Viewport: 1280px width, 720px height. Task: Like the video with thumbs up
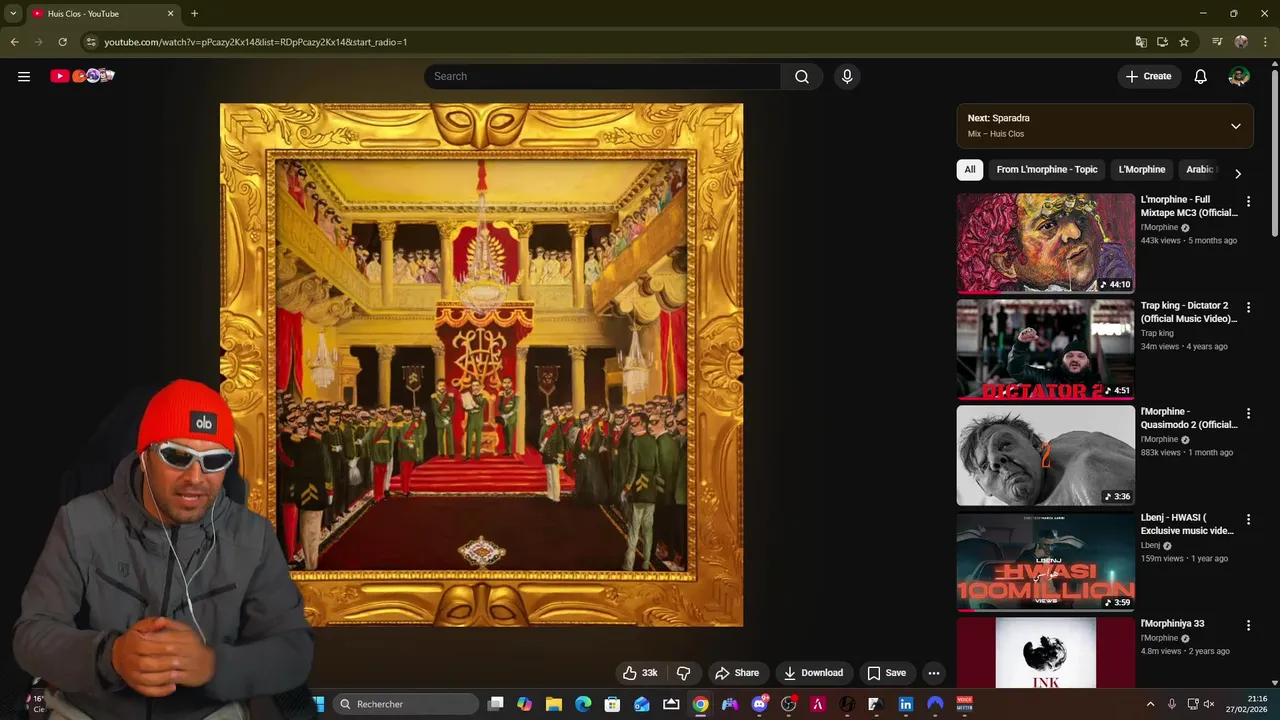pyautogui.click(x=640, y=673)
